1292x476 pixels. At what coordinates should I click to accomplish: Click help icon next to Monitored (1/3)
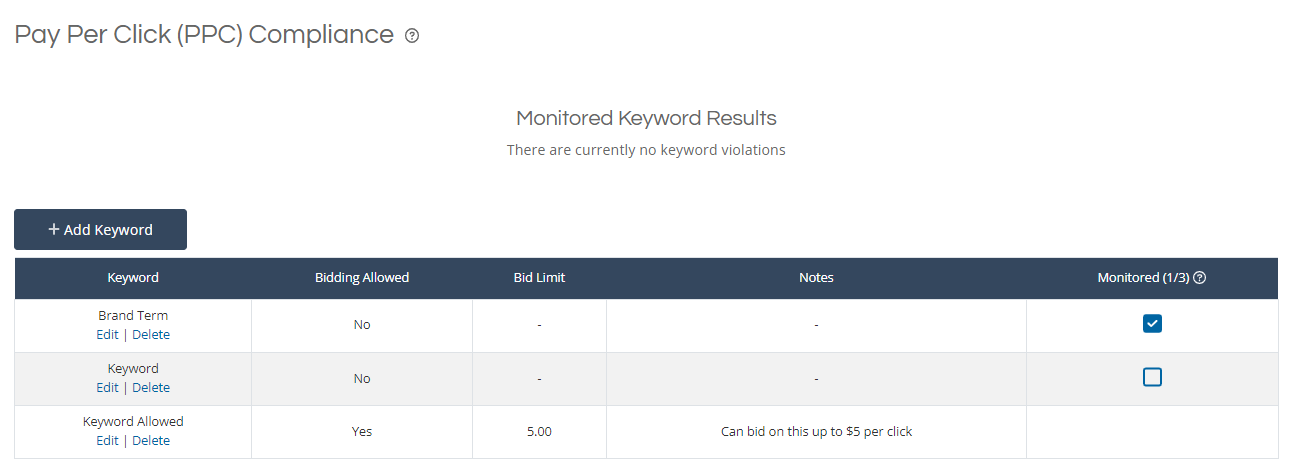(x=1200, y=278)
